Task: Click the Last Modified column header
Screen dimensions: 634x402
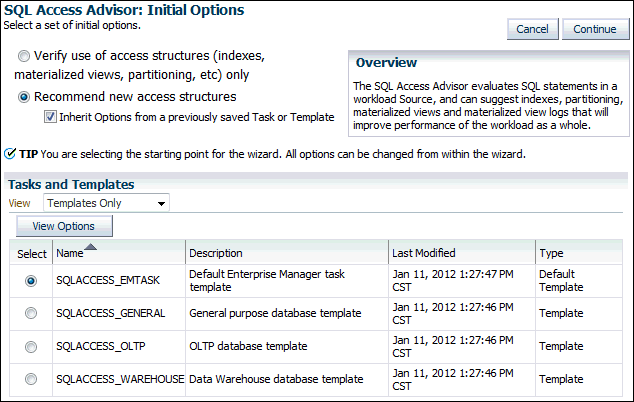Action: [423, 254]
